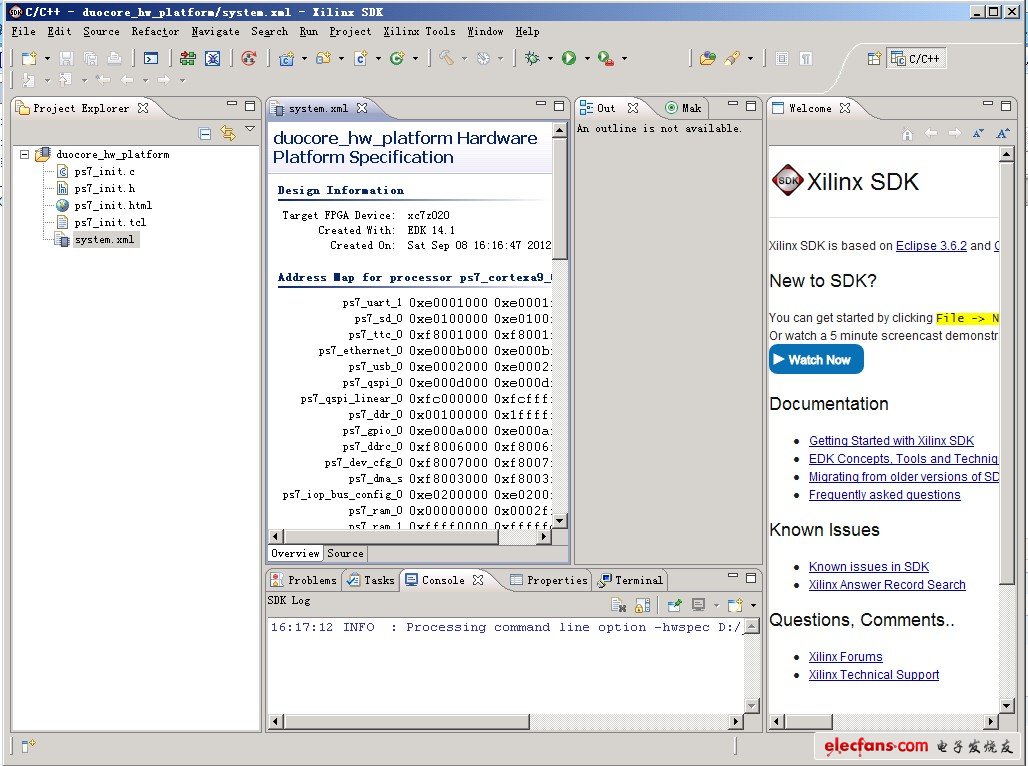Viewport: 1028px width, 766px height.
Task: Open the Run button dropdown arrow
Action: (x=587, y=59)
